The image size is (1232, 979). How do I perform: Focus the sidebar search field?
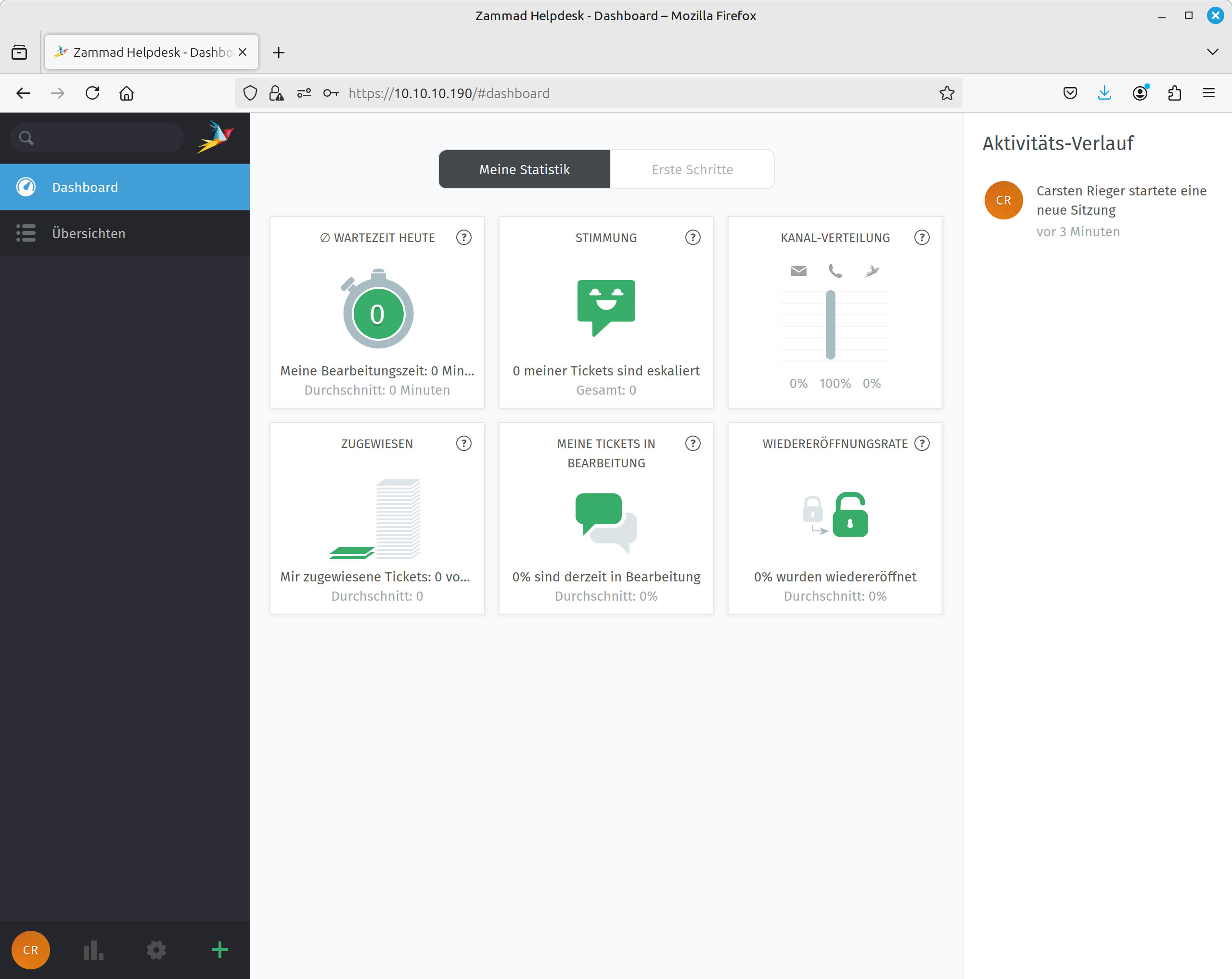(x=97, y=138)
